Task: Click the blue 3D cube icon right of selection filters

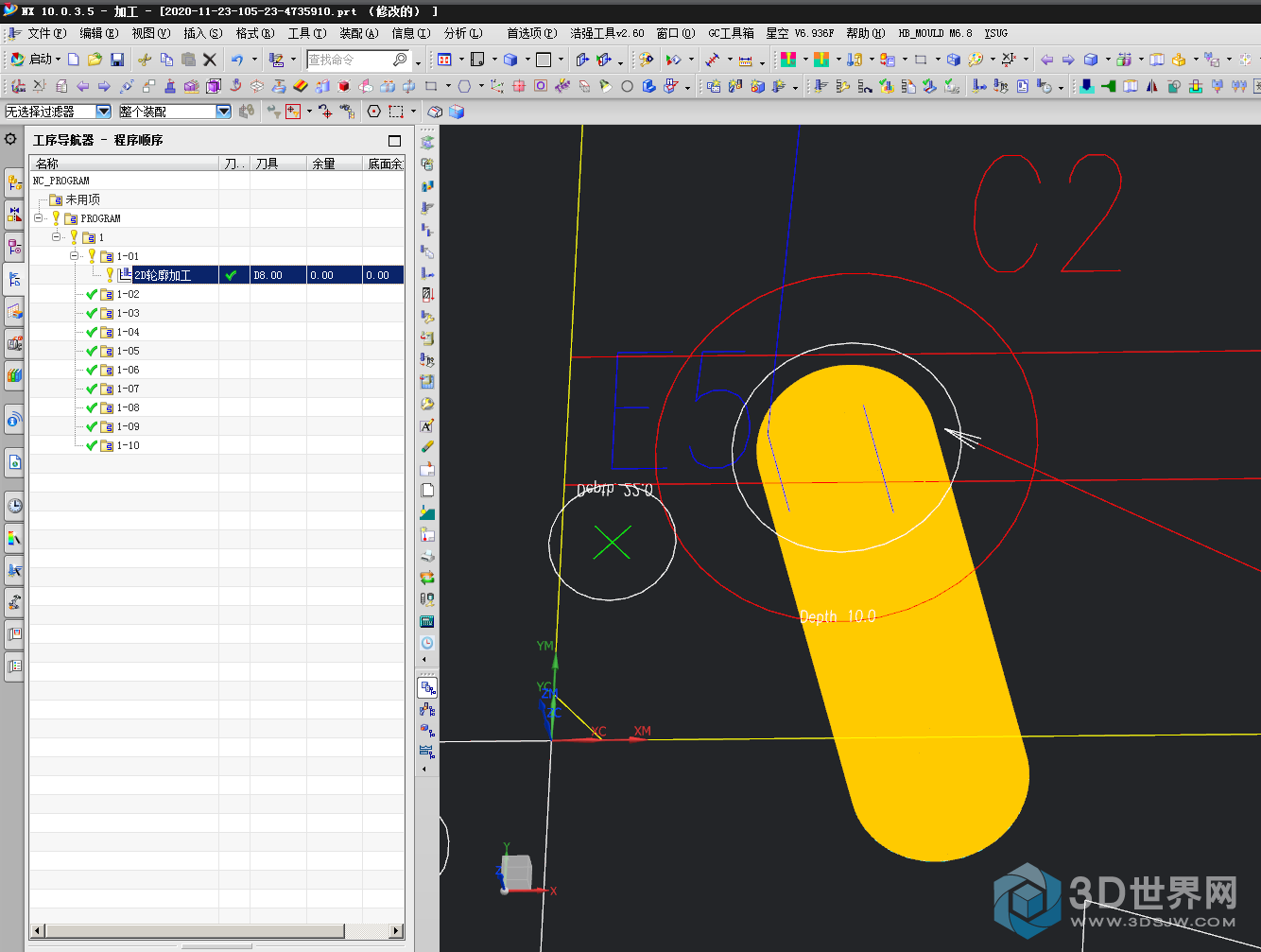Action: click(x=457, y=112)
